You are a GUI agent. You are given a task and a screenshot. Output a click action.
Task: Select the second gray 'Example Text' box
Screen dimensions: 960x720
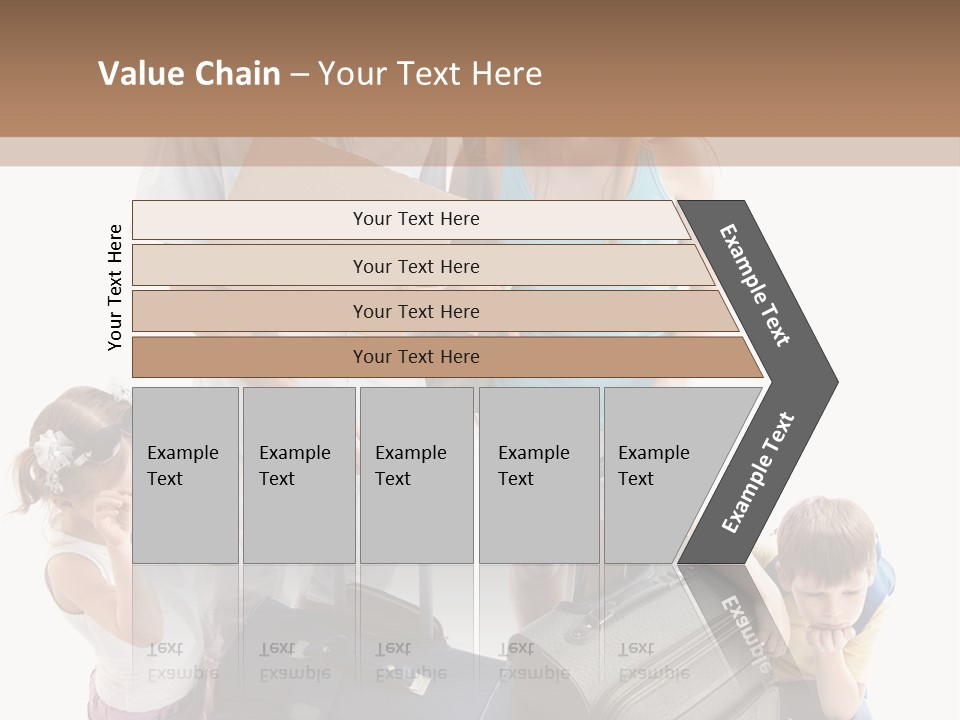pyautogui.click(x=298, y=475)
